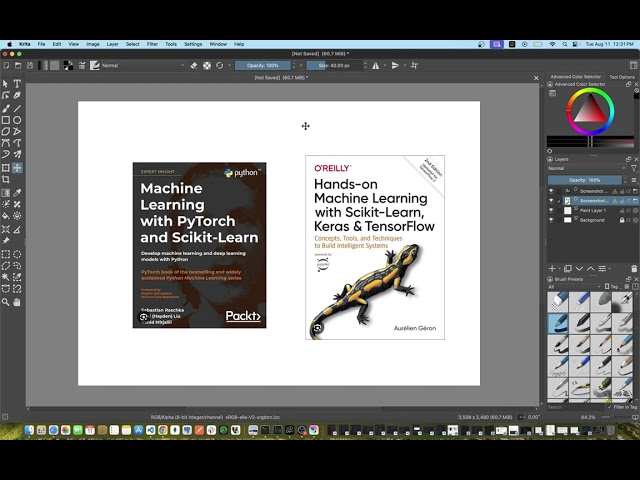
Task: Open the Select menu
Action: (133, 44)
